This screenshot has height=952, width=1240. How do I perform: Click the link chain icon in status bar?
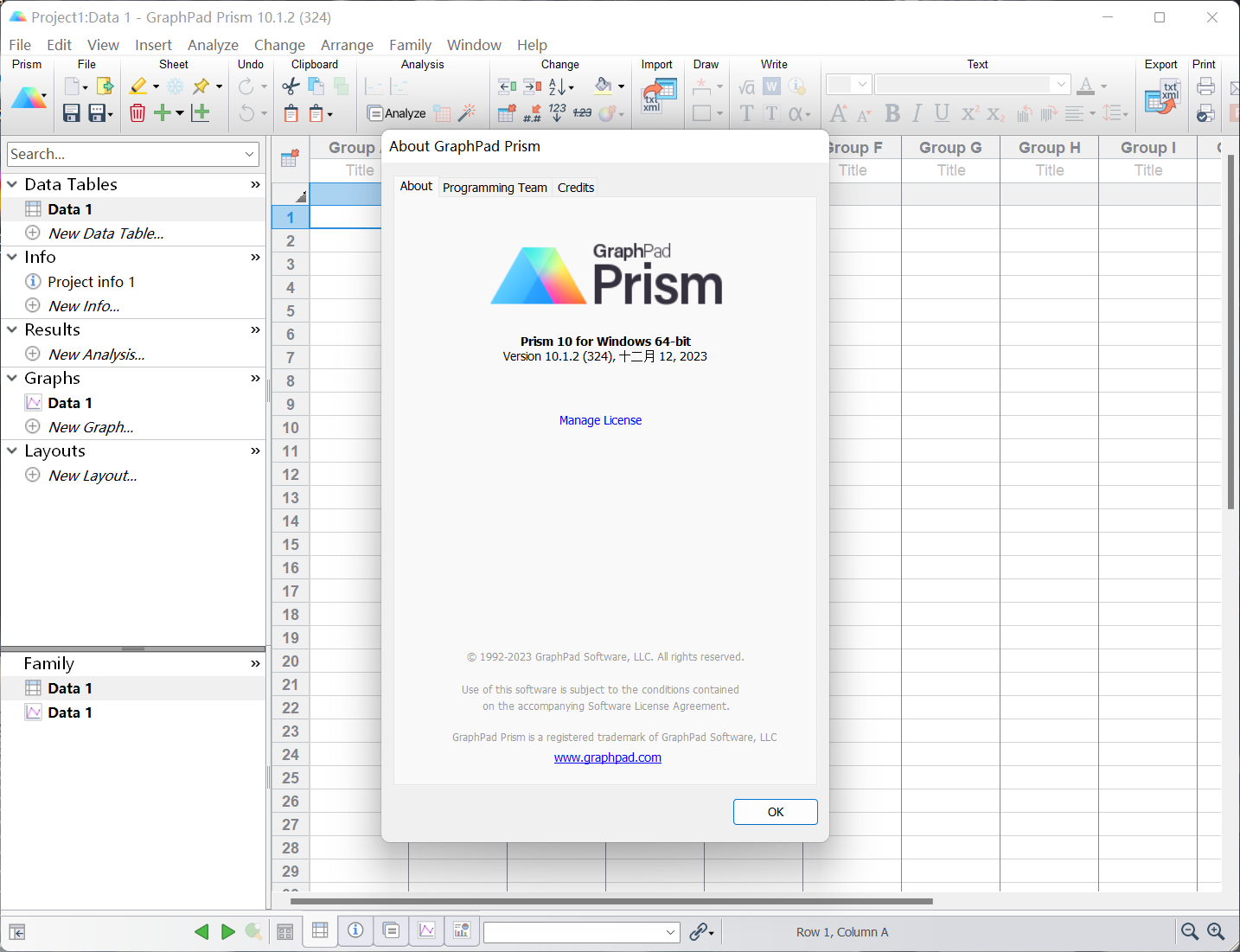point(698,931)
